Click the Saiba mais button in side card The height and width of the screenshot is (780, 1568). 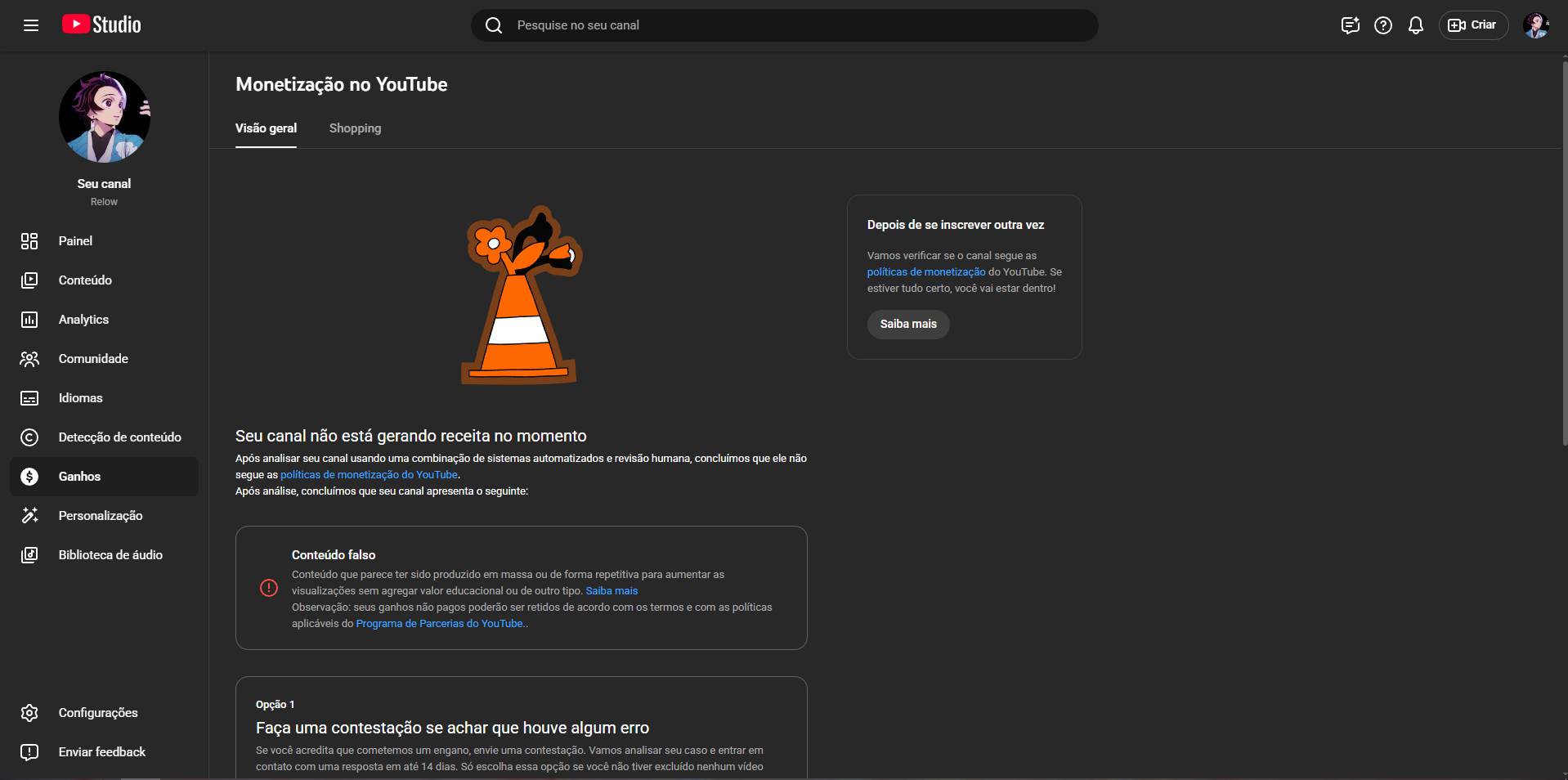point(908,325)
